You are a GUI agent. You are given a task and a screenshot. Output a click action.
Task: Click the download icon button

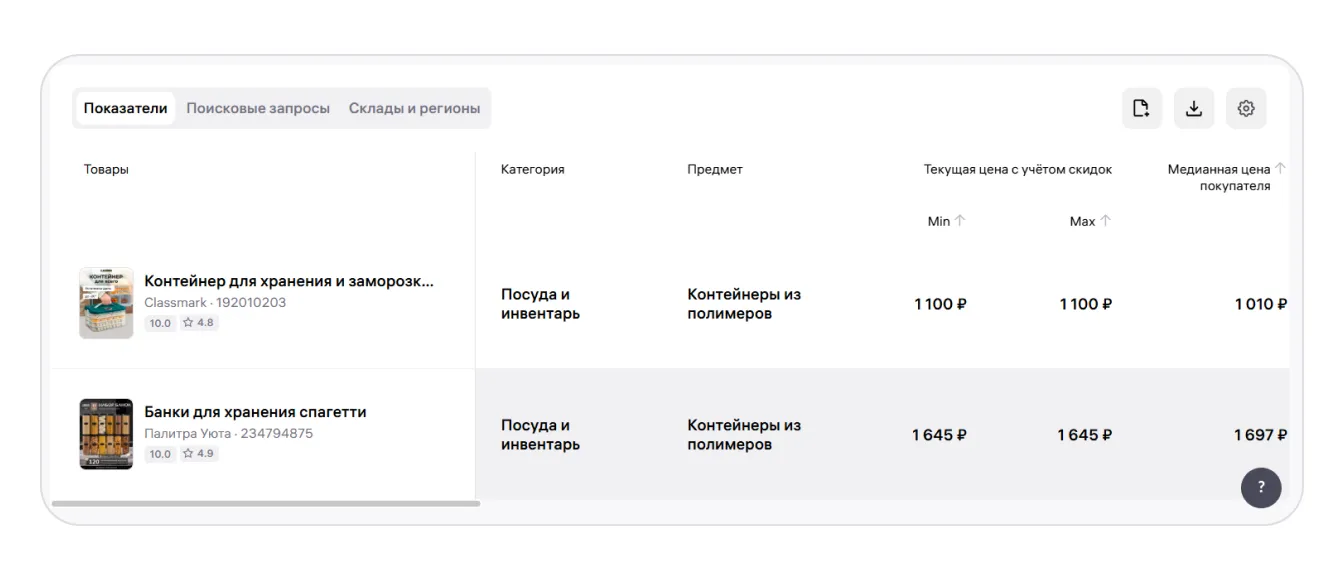[1193, 109]
